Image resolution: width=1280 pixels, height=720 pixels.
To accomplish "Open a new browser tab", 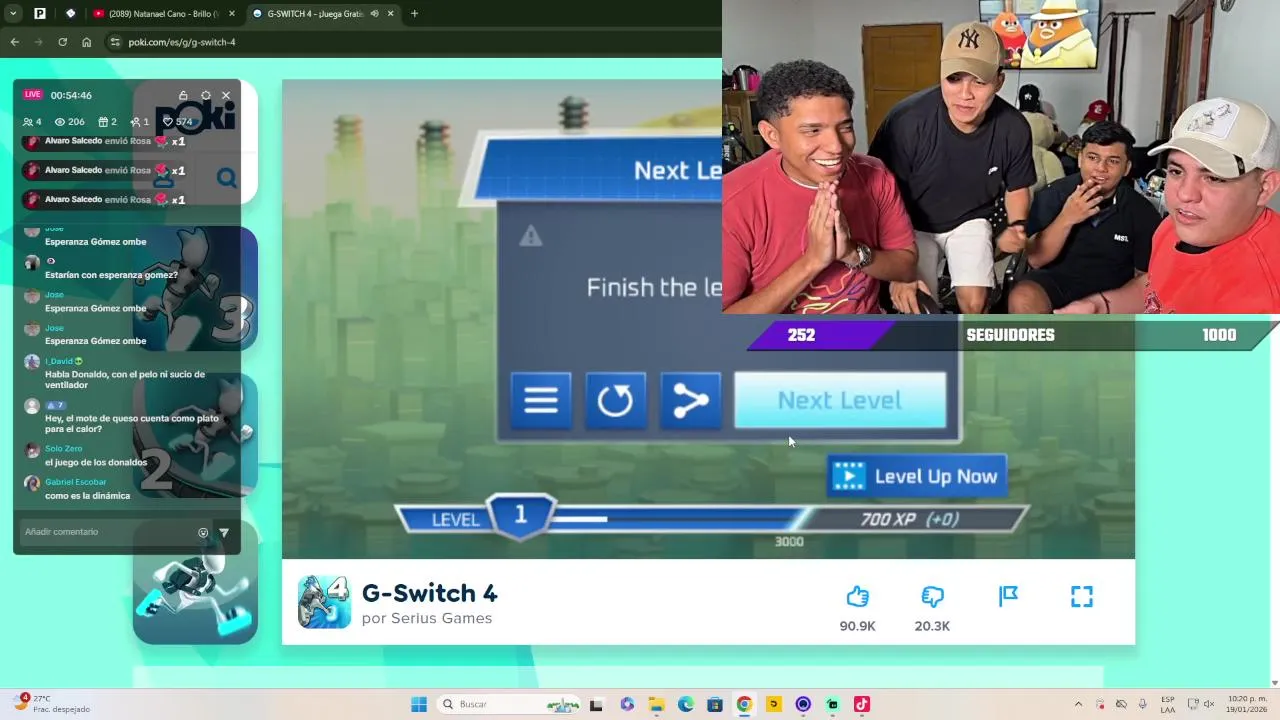I will click(414, 14).
